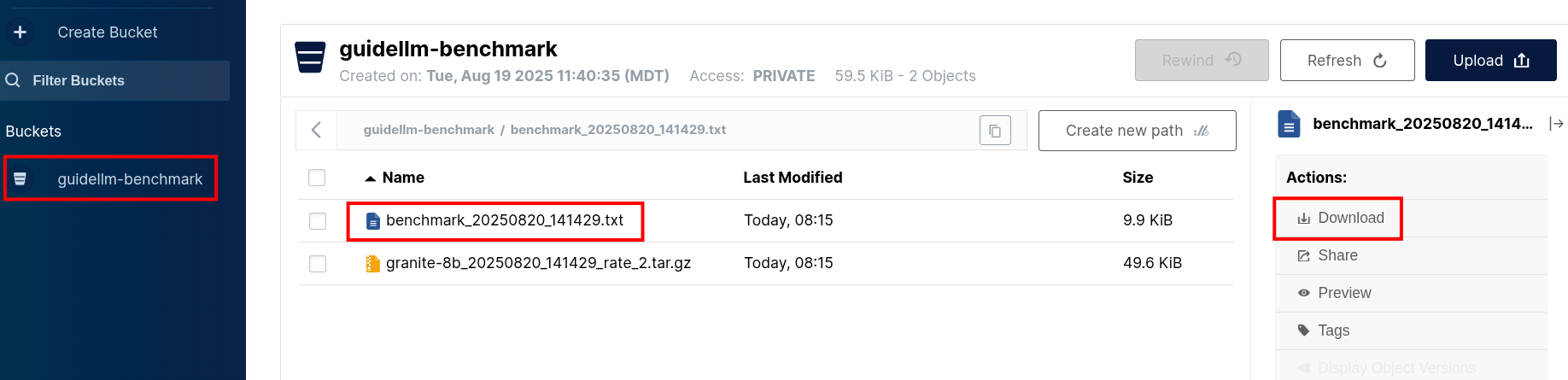Viewport: 1568px width, 380px height.
Task: Sort objects by Name column
Action: (x=402, y=178)
